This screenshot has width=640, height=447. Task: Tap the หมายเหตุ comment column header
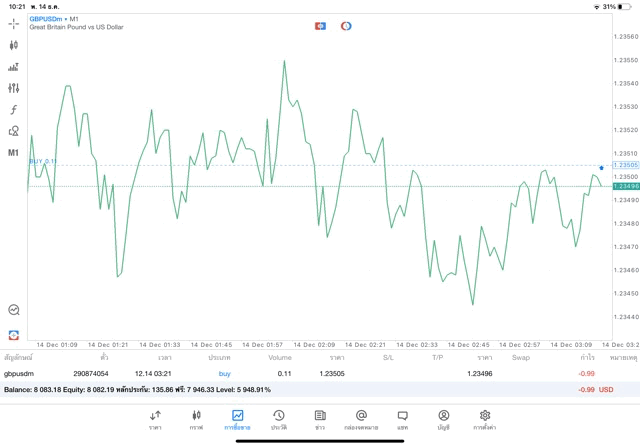[623, 358]
